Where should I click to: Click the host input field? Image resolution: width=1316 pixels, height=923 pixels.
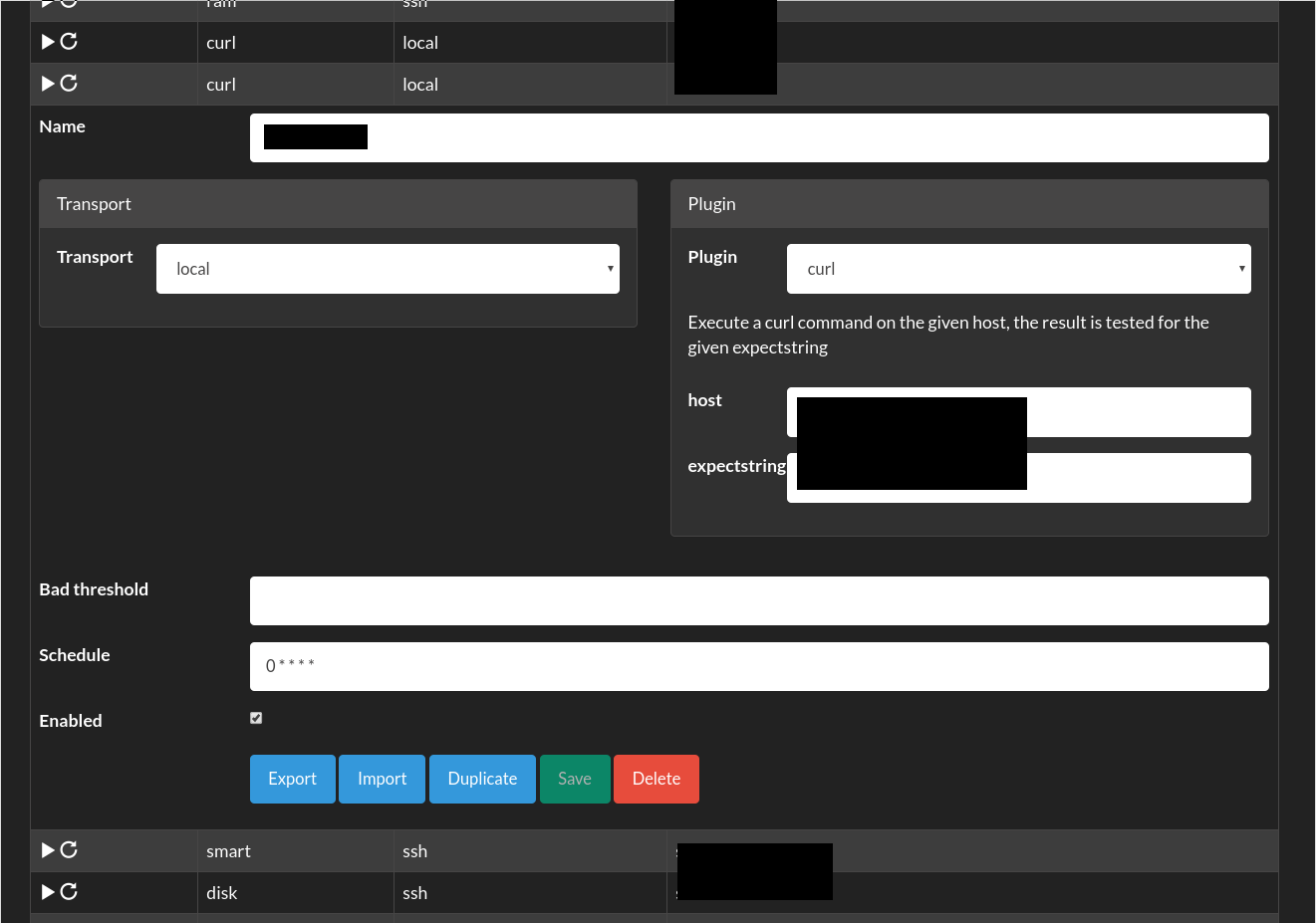tap(1136, 412)
